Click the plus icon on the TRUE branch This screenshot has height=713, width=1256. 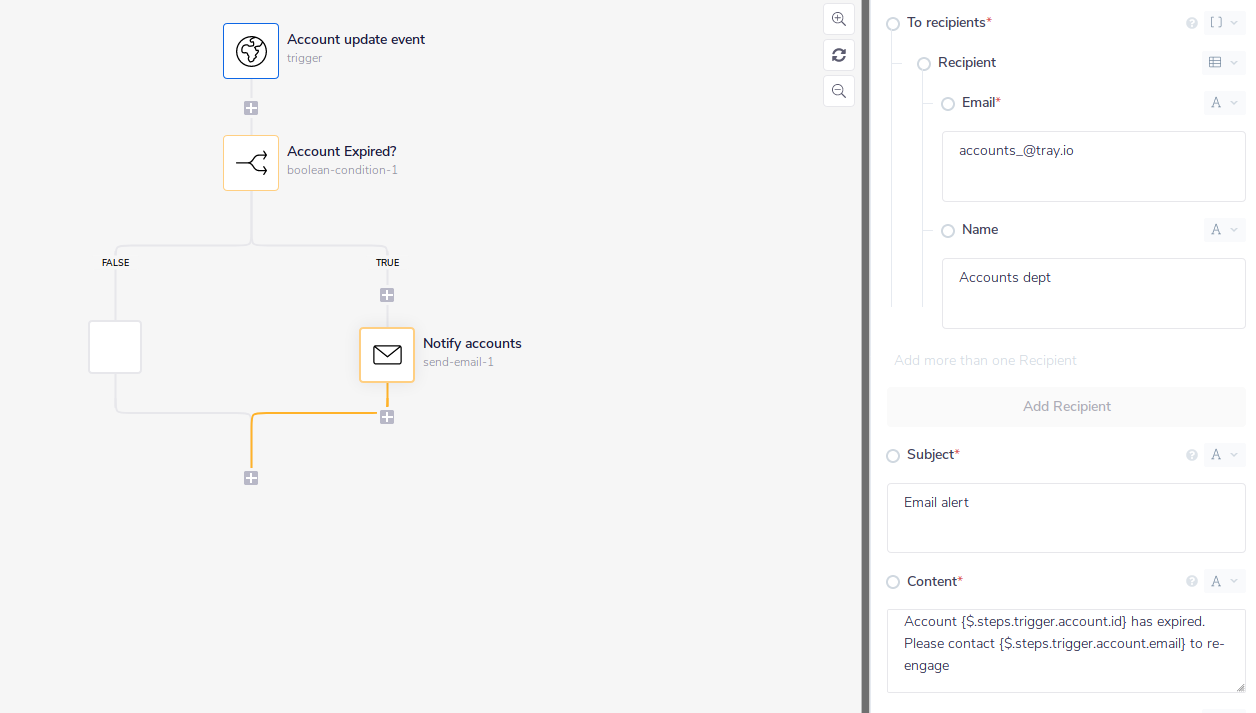coord(387,295)
